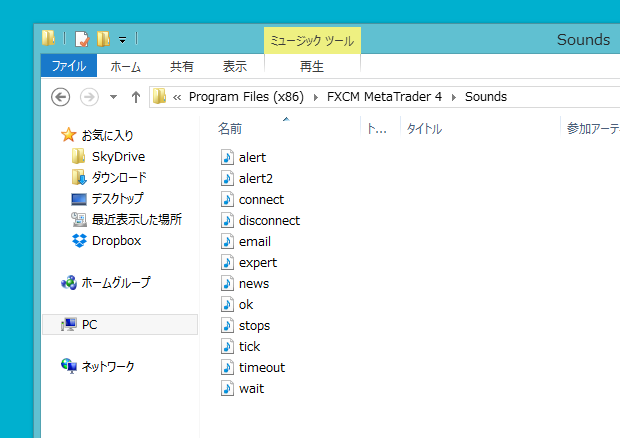Screen dimensions: 620x438
Task: Select ホームグループ in the navigation pane
Action: (x=116, y=282)
